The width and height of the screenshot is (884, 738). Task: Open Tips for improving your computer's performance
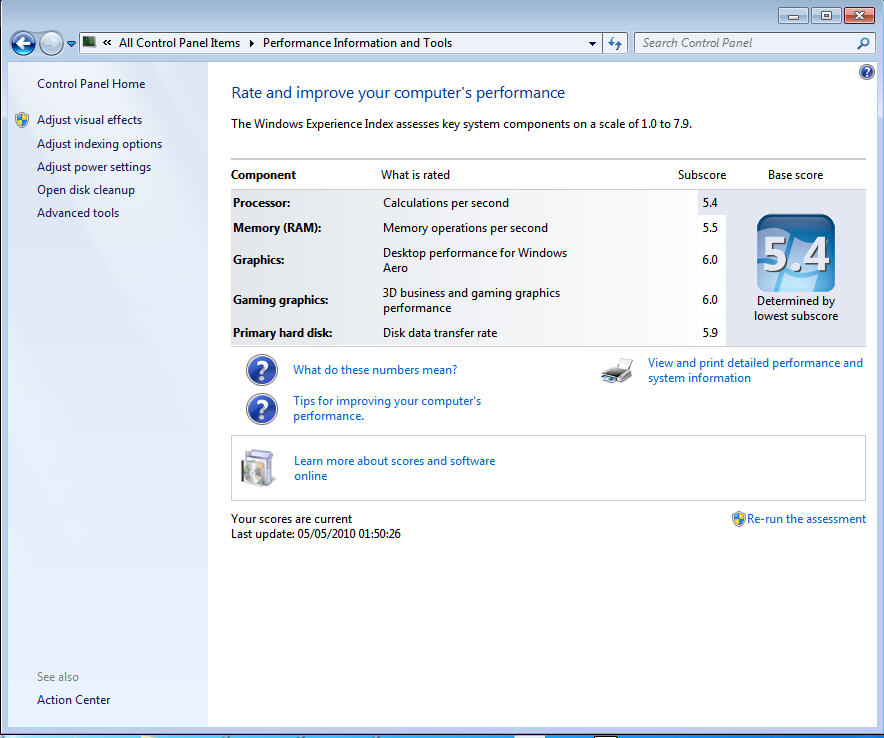(x=387, y=408)
